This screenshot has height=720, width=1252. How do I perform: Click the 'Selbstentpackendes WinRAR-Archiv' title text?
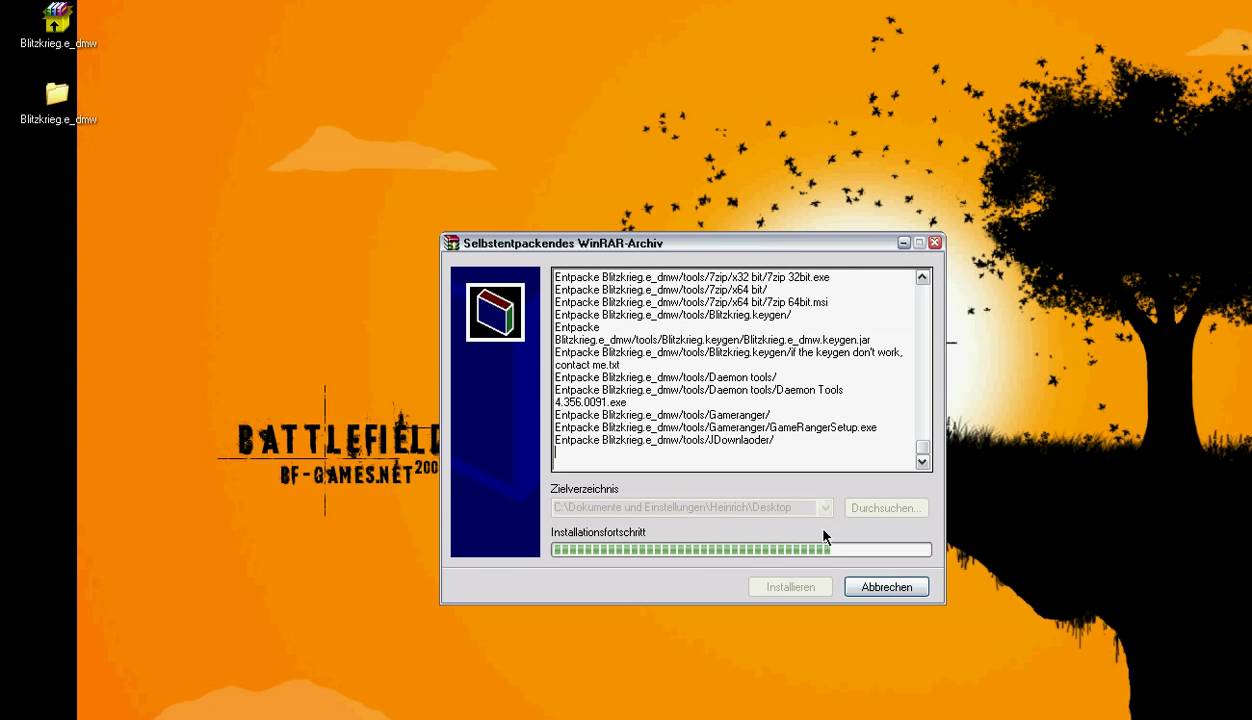[x=563, y=243]
